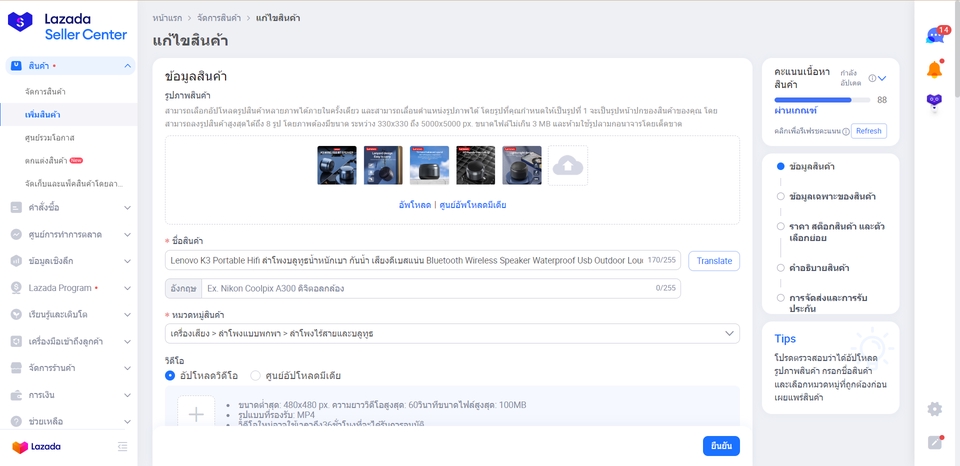Click the Lazada Seller Center logo
This screenshot has height=466, width=960.
67,27
